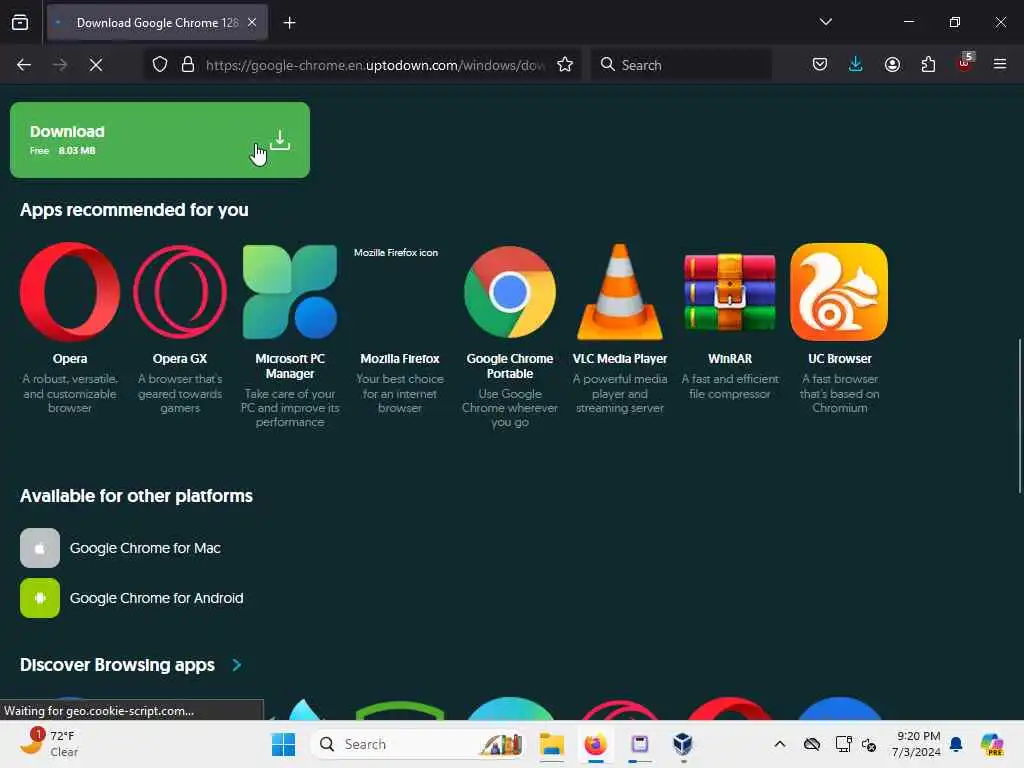
Task: Open the Firefox View button
Action: pyautogui.click(x=20, y=23)
